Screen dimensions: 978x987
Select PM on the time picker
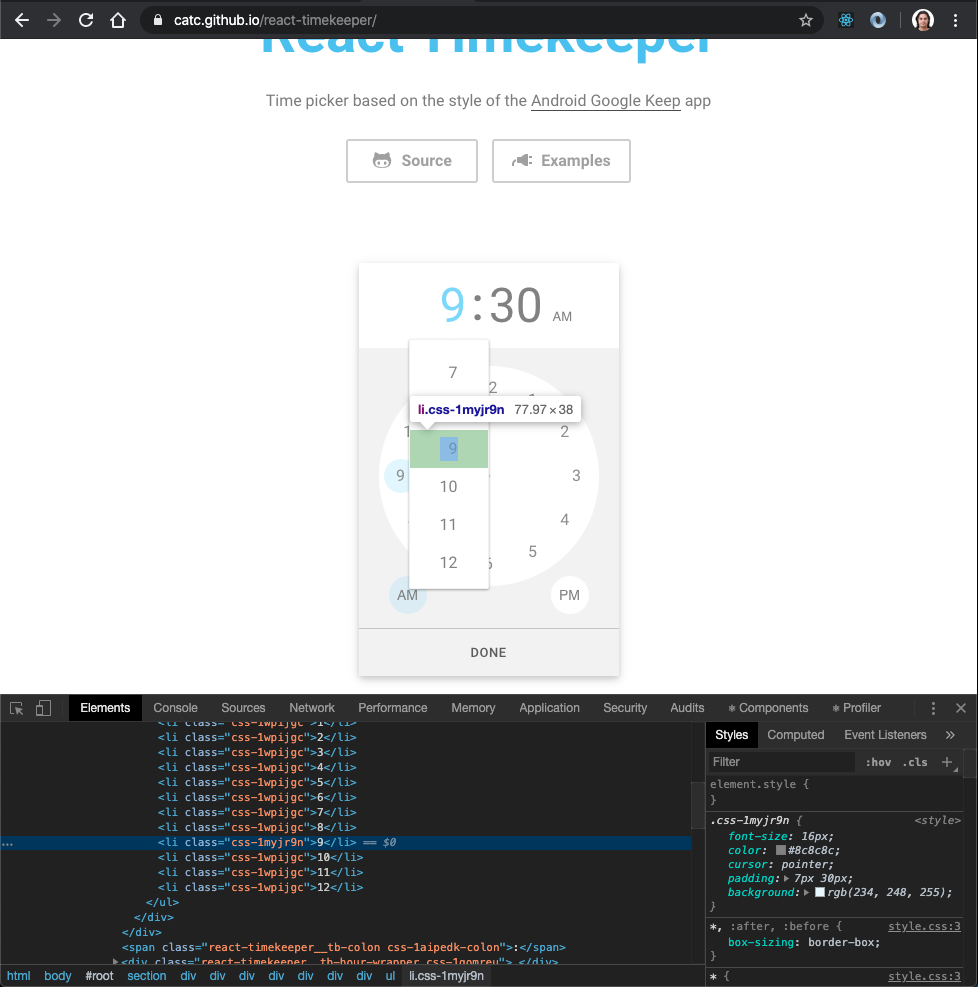[x=569, y=595]
